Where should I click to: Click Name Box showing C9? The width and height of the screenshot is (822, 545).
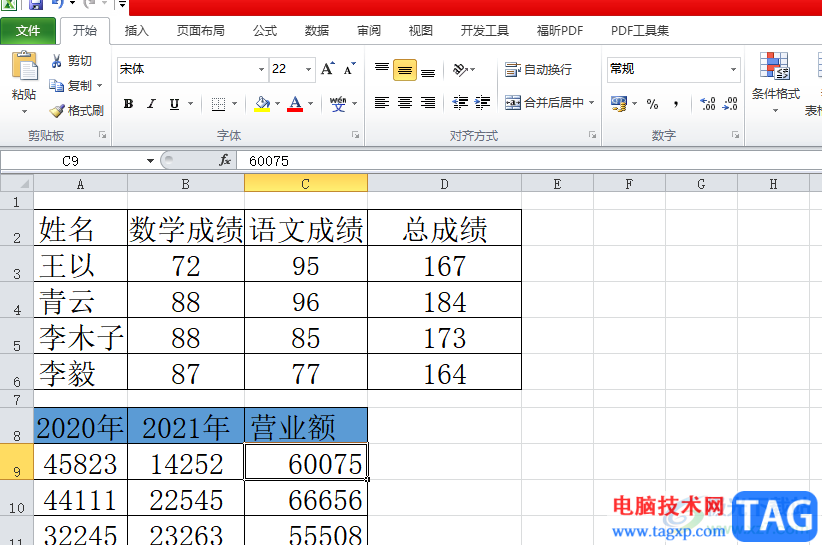click(71, 161)
